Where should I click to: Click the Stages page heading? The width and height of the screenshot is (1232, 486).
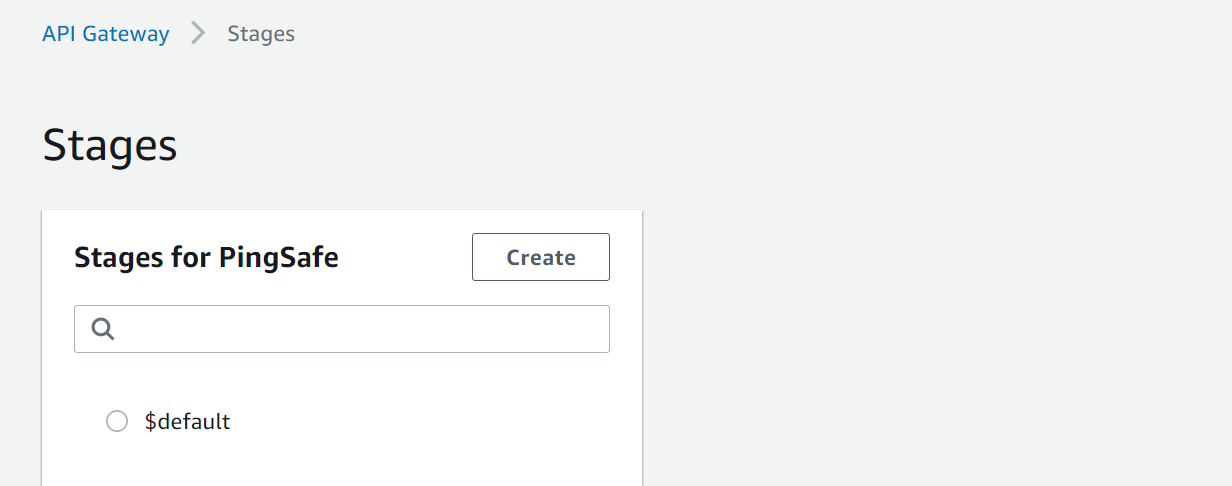pyautogui.click(x=110, y=146)
